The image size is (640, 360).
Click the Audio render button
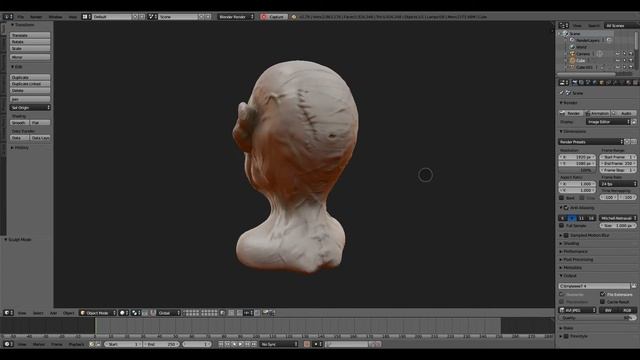point(624,113)
